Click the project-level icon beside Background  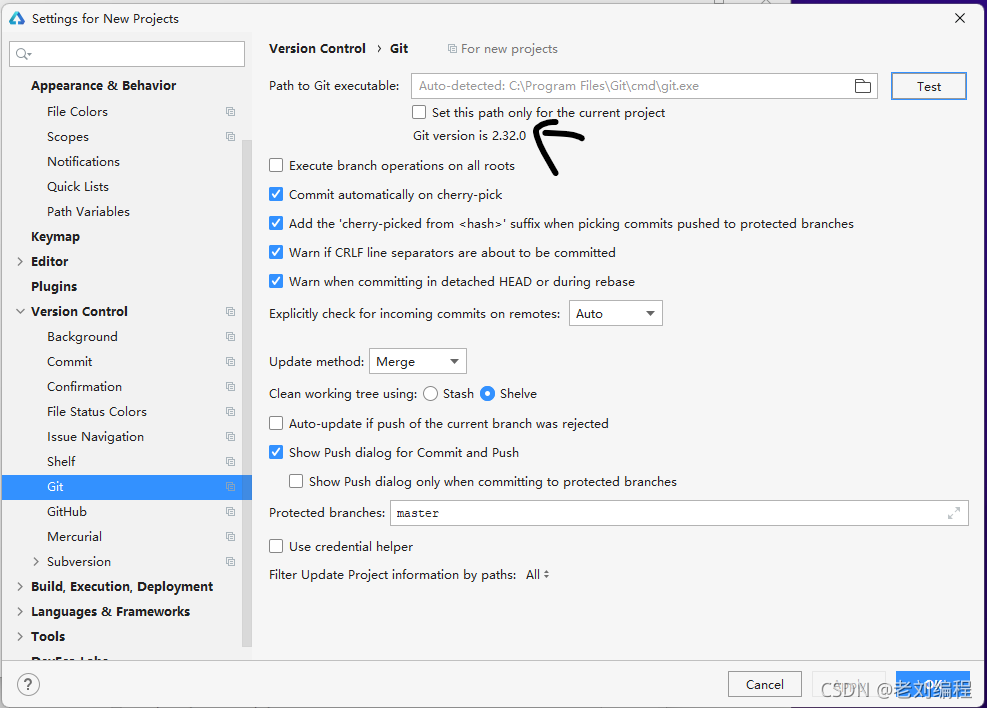coord(230,337)
